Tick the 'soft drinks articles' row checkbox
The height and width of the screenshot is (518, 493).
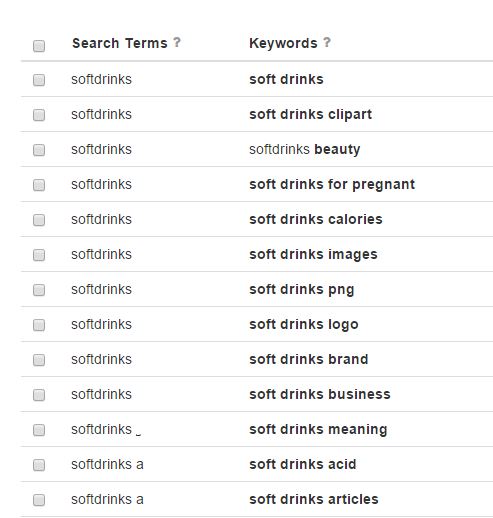tap(39, 500)
